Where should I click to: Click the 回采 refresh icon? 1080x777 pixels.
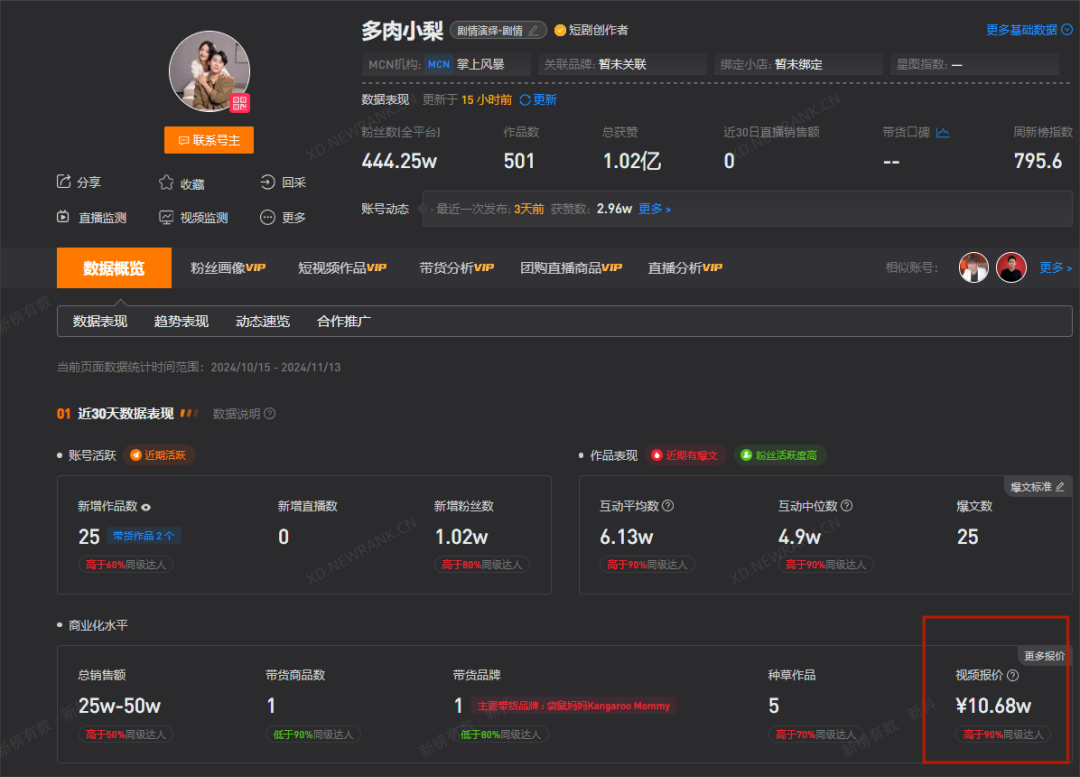[267, 182]
